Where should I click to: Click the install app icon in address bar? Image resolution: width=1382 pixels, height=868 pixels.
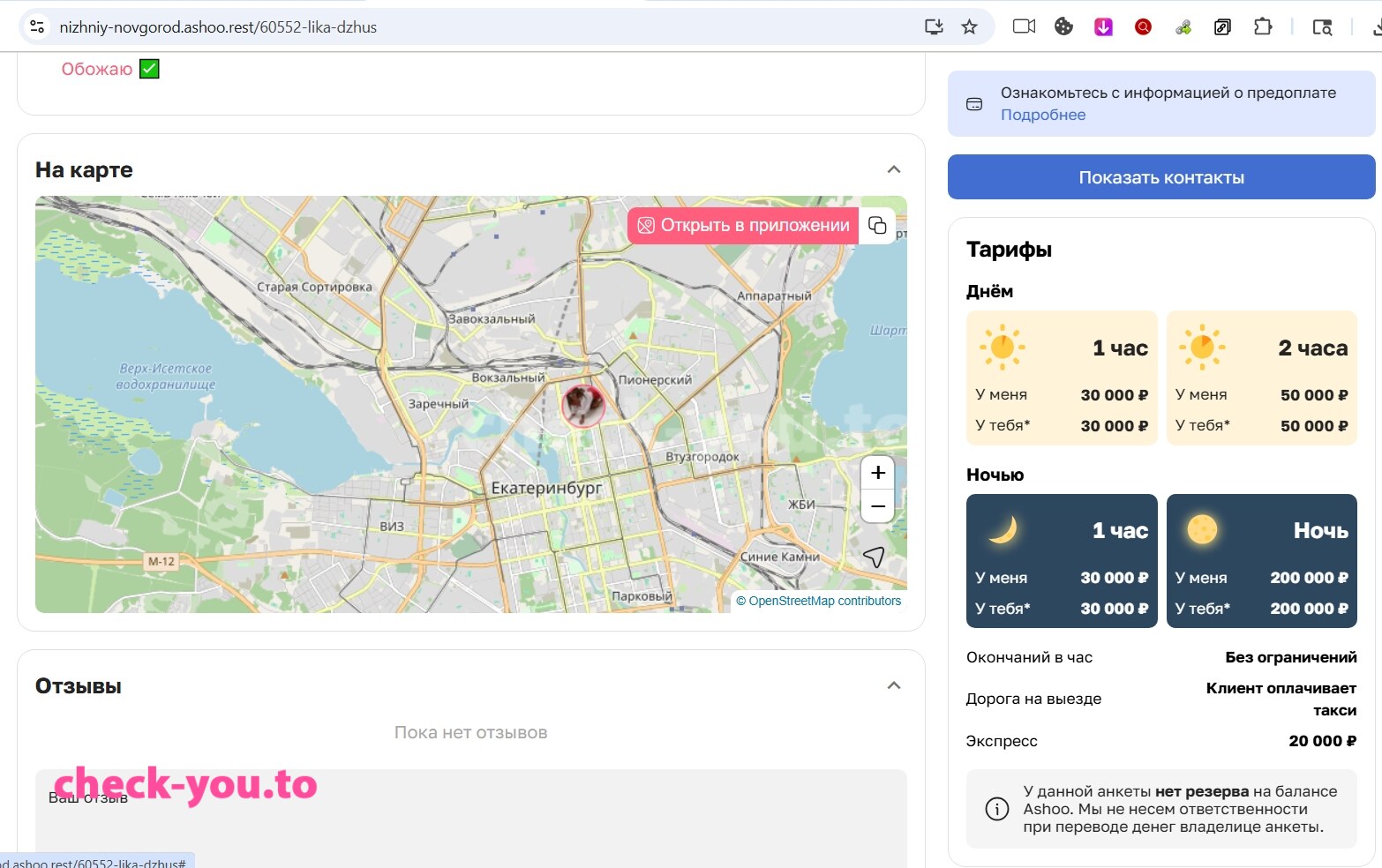click(x=934, y=27)
